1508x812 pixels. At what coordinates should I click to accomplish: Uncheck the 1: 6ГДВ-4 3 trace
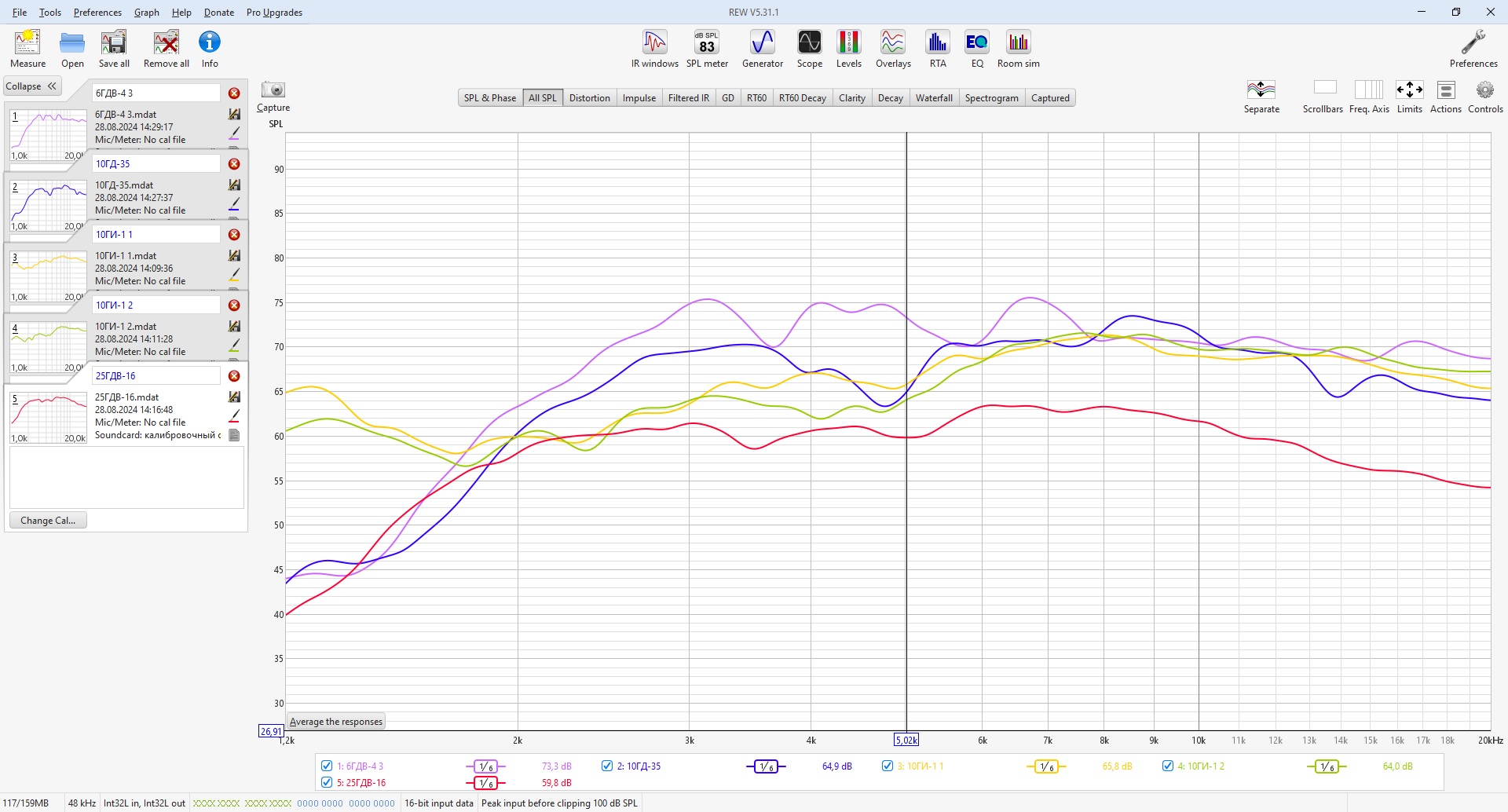[327, 766]
